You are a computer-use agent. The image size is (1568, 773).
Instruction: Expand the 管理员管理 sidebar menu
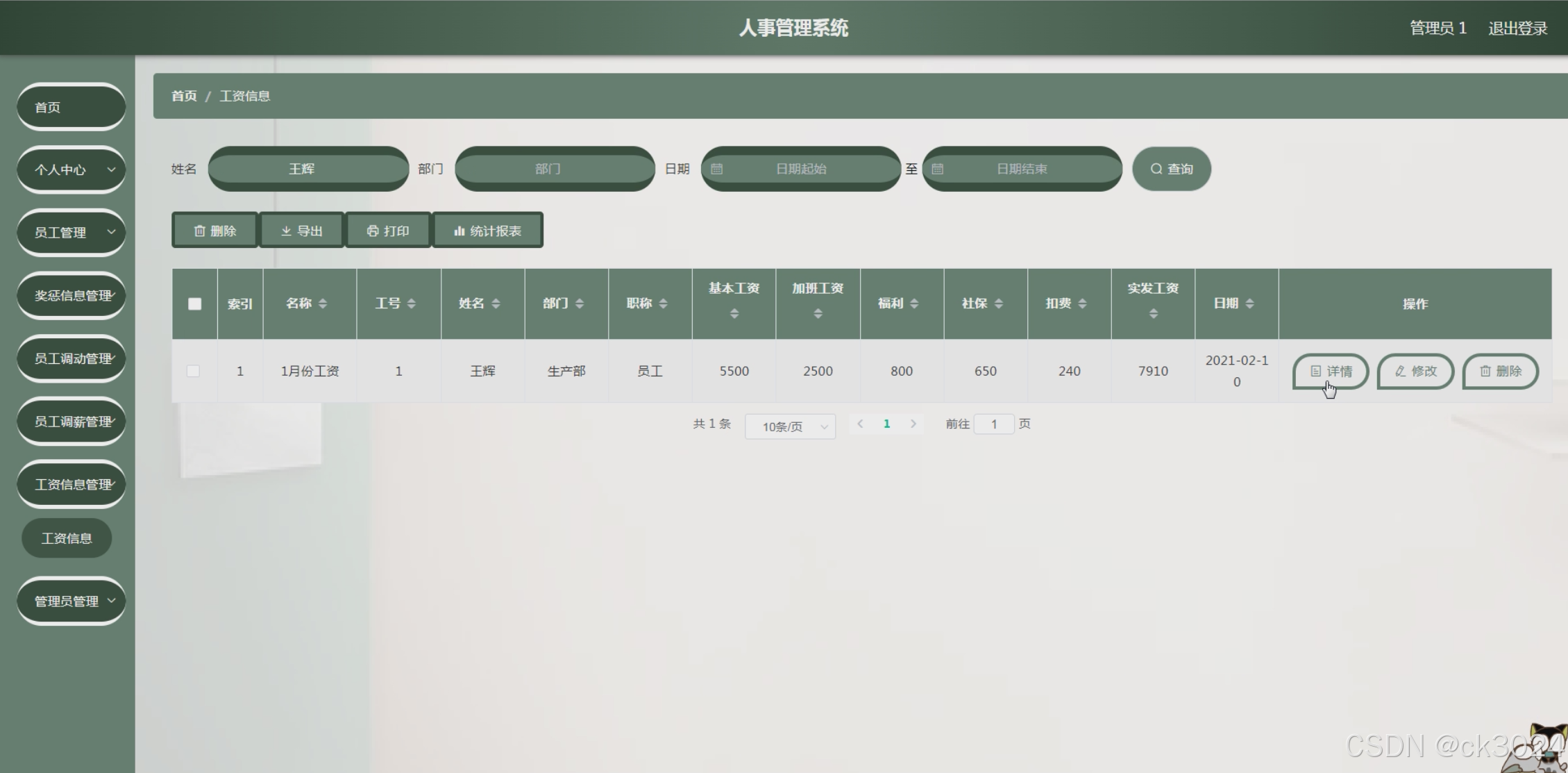coord(71,601)
